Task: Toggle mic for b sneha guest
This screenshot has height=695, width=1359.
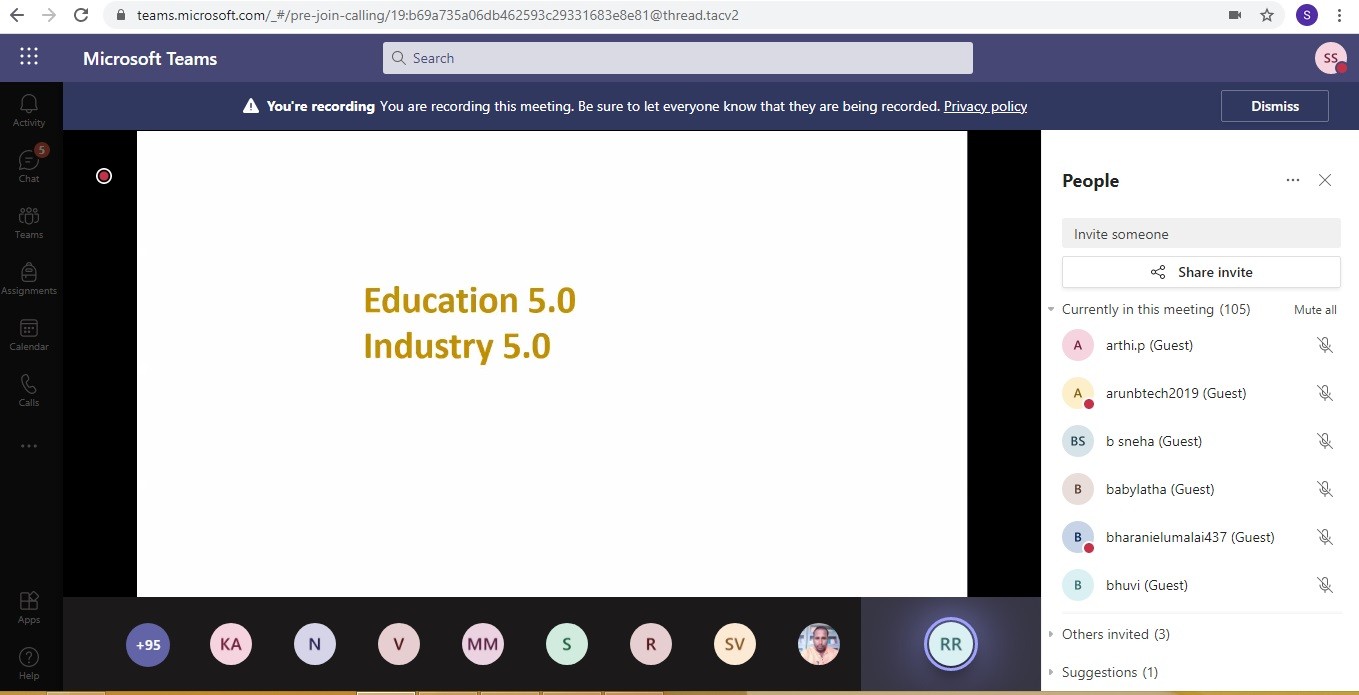Action: click(1324, 441)
